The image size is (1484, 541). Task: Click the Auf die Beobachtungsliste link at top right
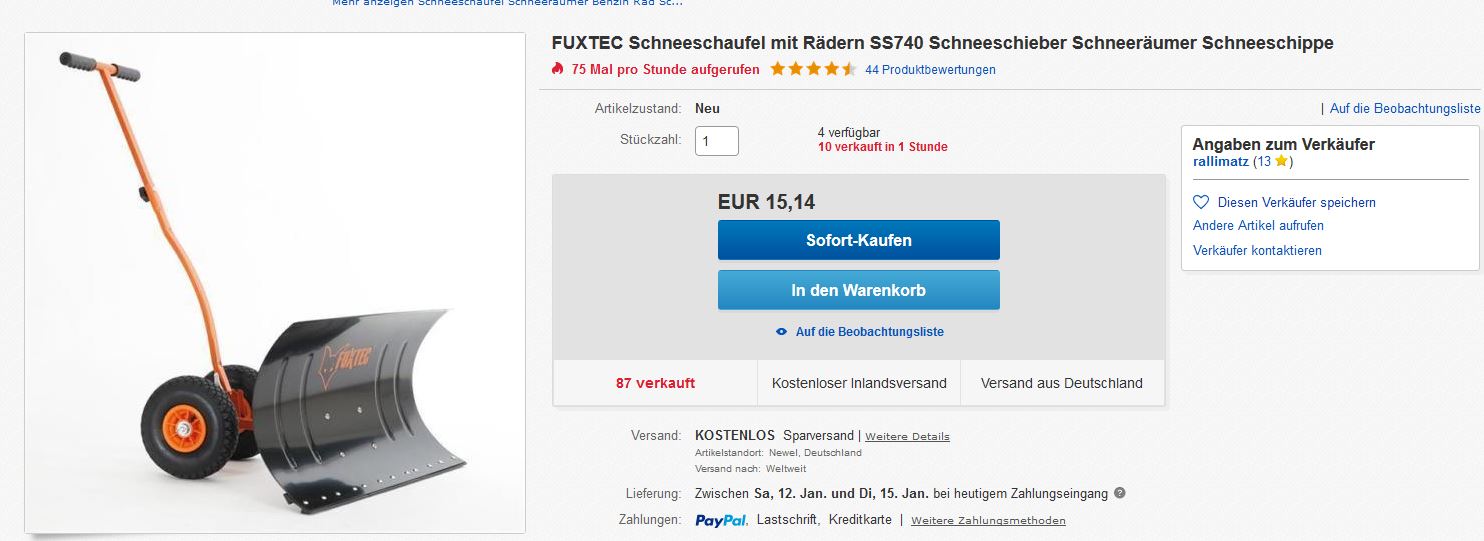[1405, 108]
